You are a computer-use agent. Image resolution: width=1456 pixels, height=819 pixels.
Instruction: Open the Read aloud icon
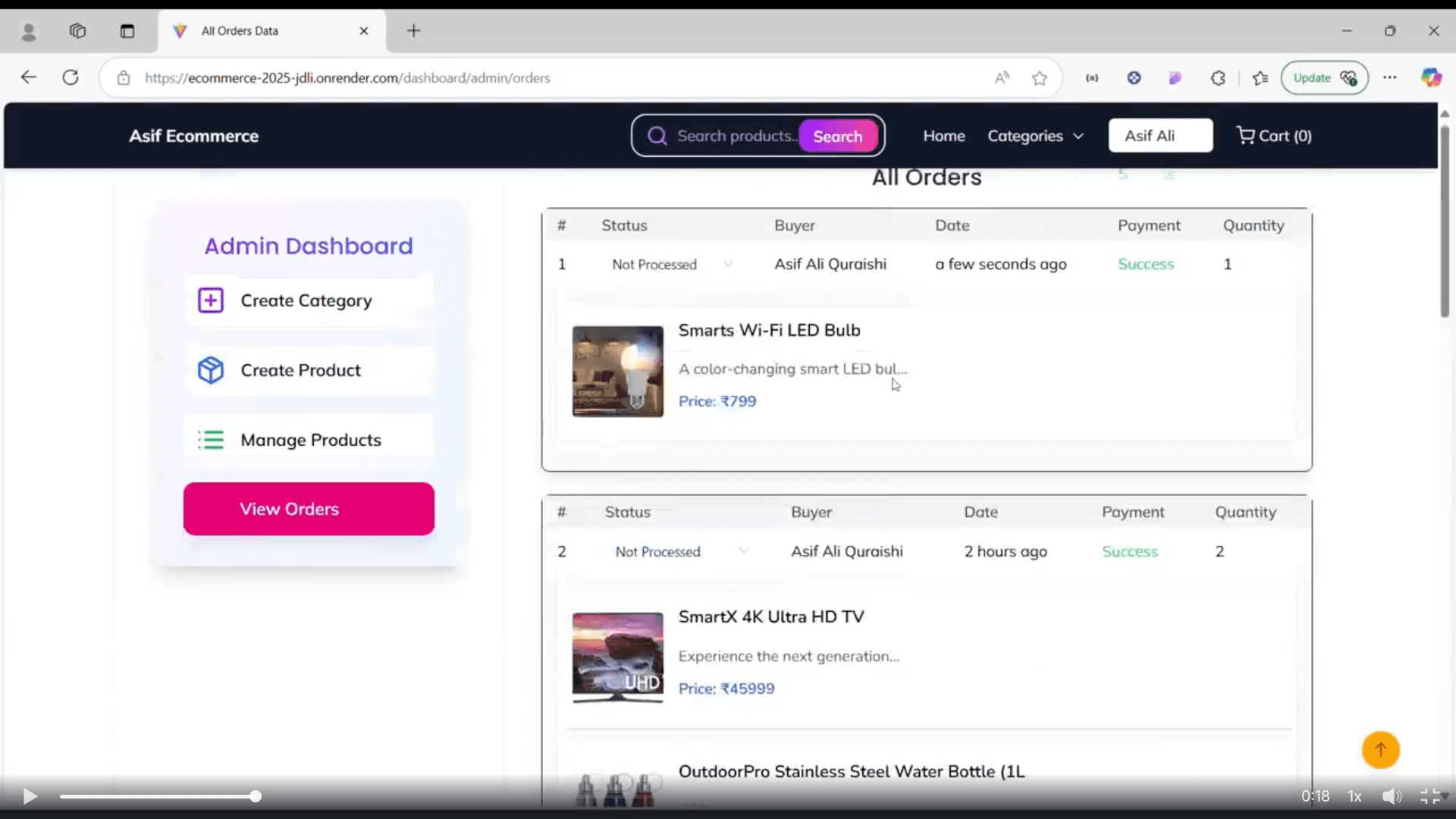[x=1003, y=77]
